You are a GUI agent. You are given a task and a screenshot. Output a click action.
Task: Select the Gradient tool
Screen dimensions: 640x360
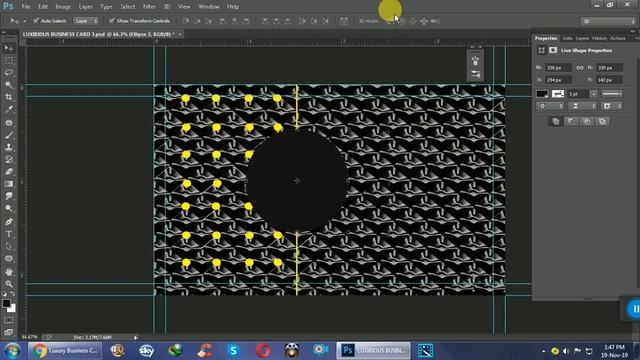[x=9, y=184]
